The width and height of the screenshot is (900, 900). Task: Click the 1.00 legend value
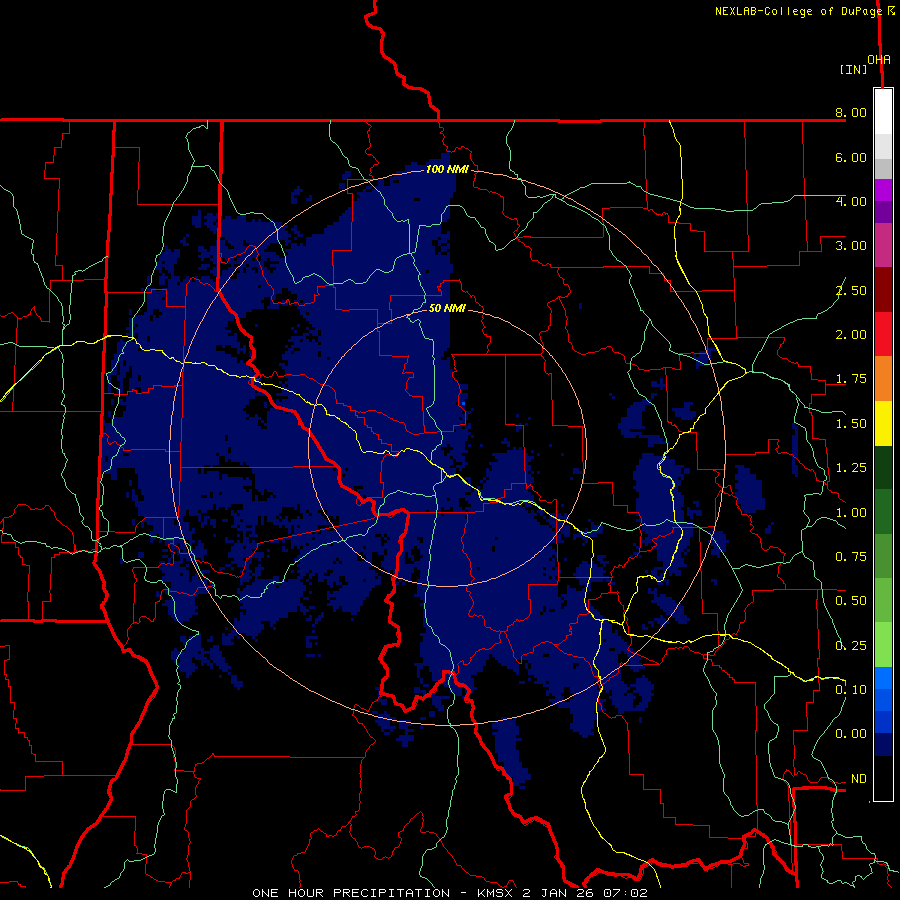point(851,513)
